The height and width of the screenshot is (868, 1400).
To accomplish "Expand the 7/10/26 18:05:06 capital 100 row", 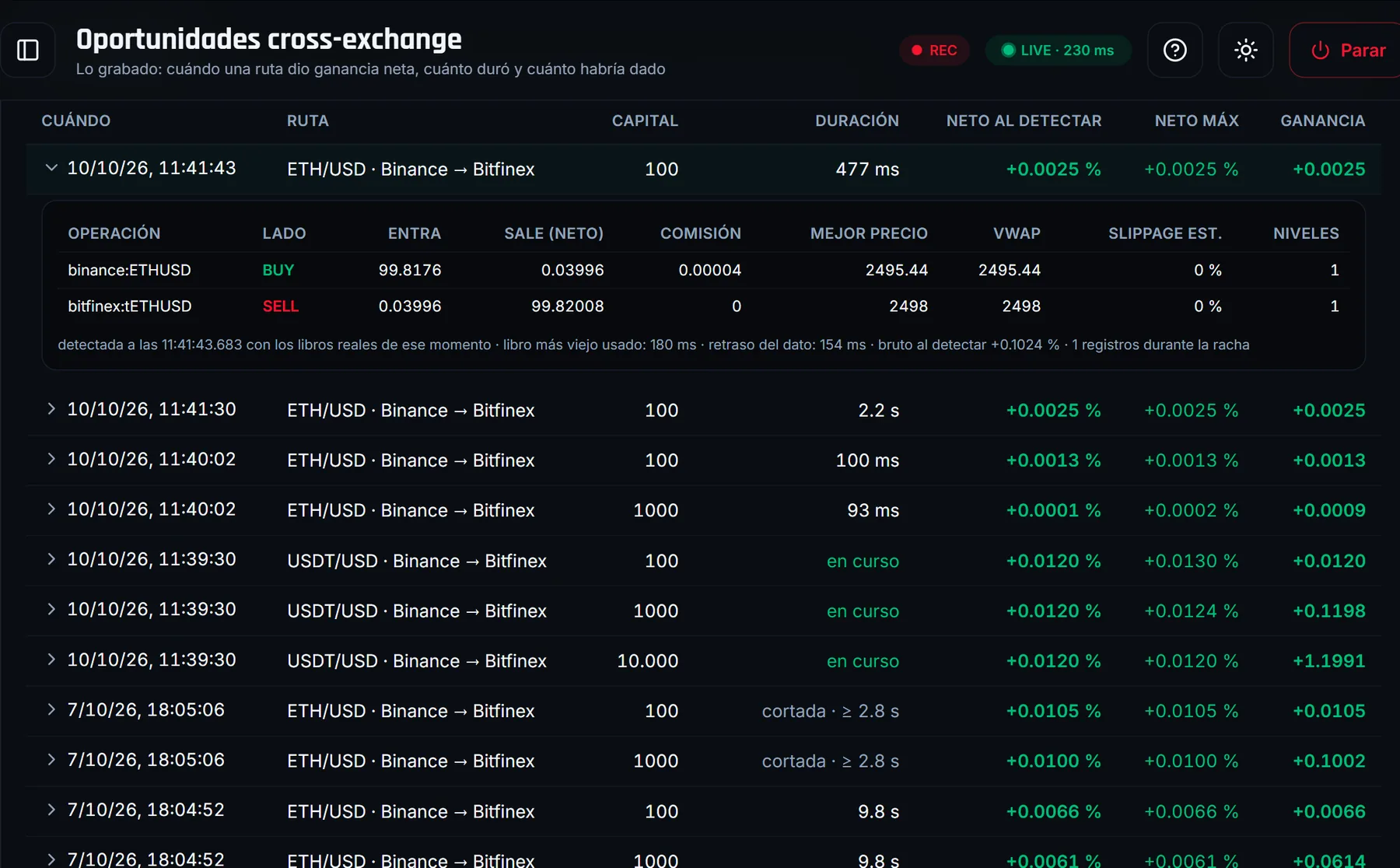I will (51, 709).
